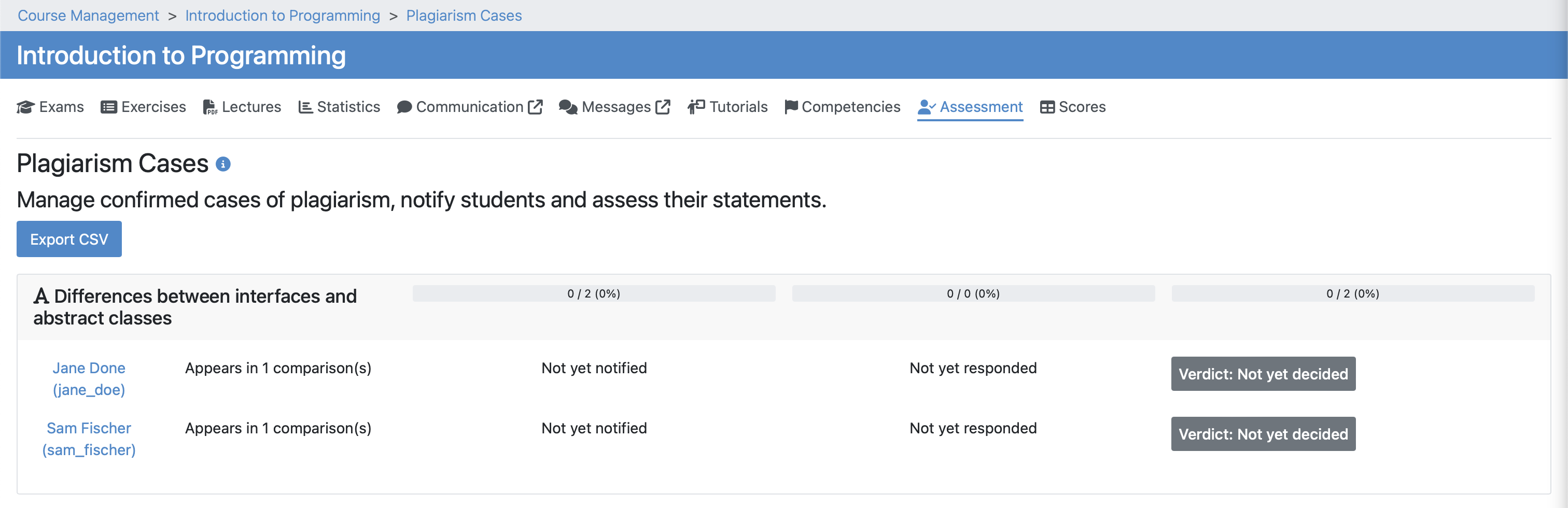Click the Export CSV button
This screenshot has height=508, width=1568.
click(x=69, y=238)
